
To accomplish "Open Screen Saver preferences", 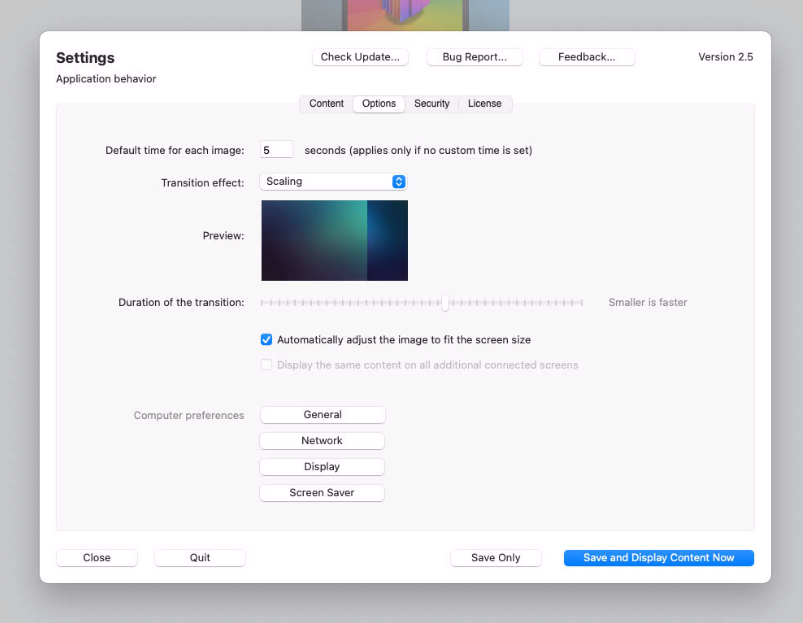I will [322, 492].
